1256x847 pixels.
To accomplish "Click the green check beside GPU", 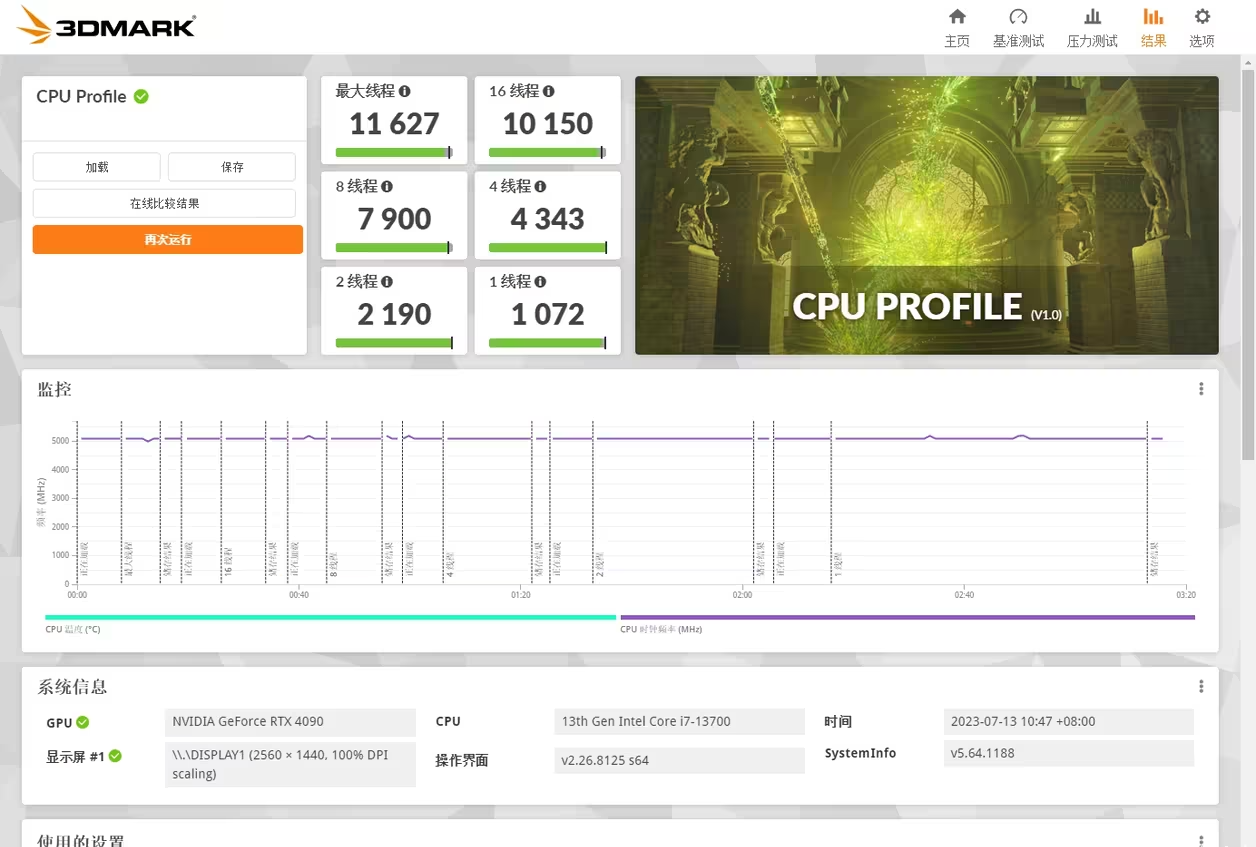I will [x=83, y=722].
